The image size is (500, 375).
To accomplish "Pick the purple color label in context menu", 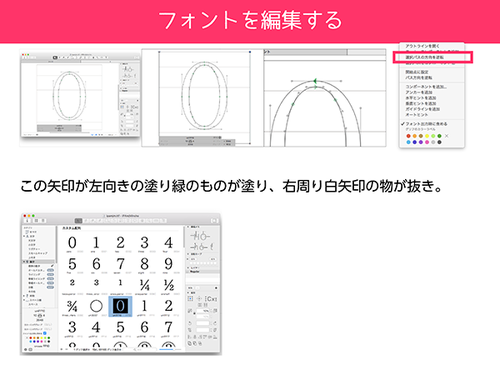I will (421, 142).
